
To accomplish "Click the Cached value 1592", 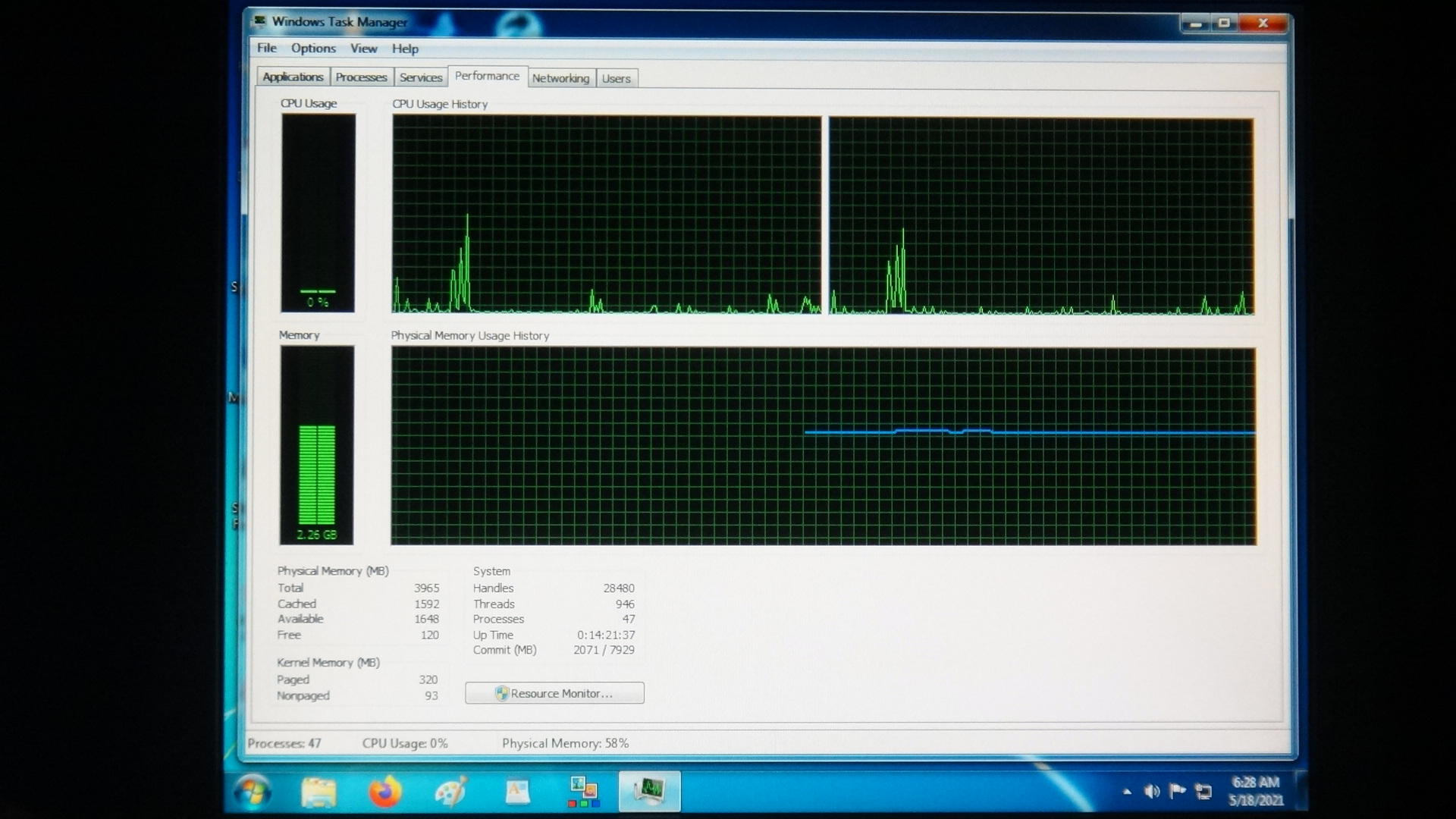I will click(x=426, y=604).
